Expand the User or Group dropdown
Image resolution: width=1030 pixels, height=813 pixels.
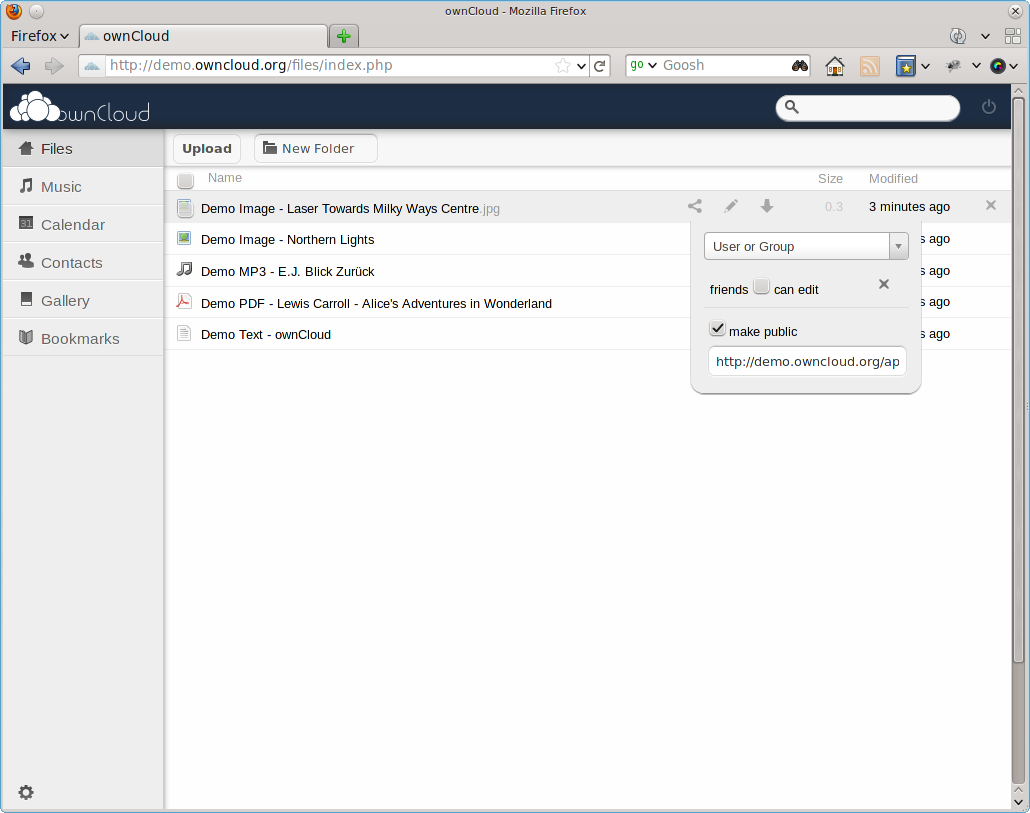point(806,246)
